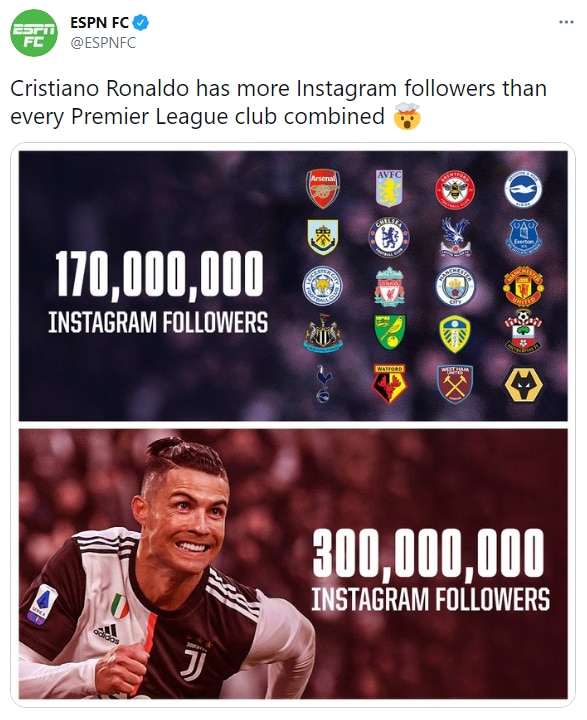
Task: Click the Everton club crest
Action: (524, 237)
